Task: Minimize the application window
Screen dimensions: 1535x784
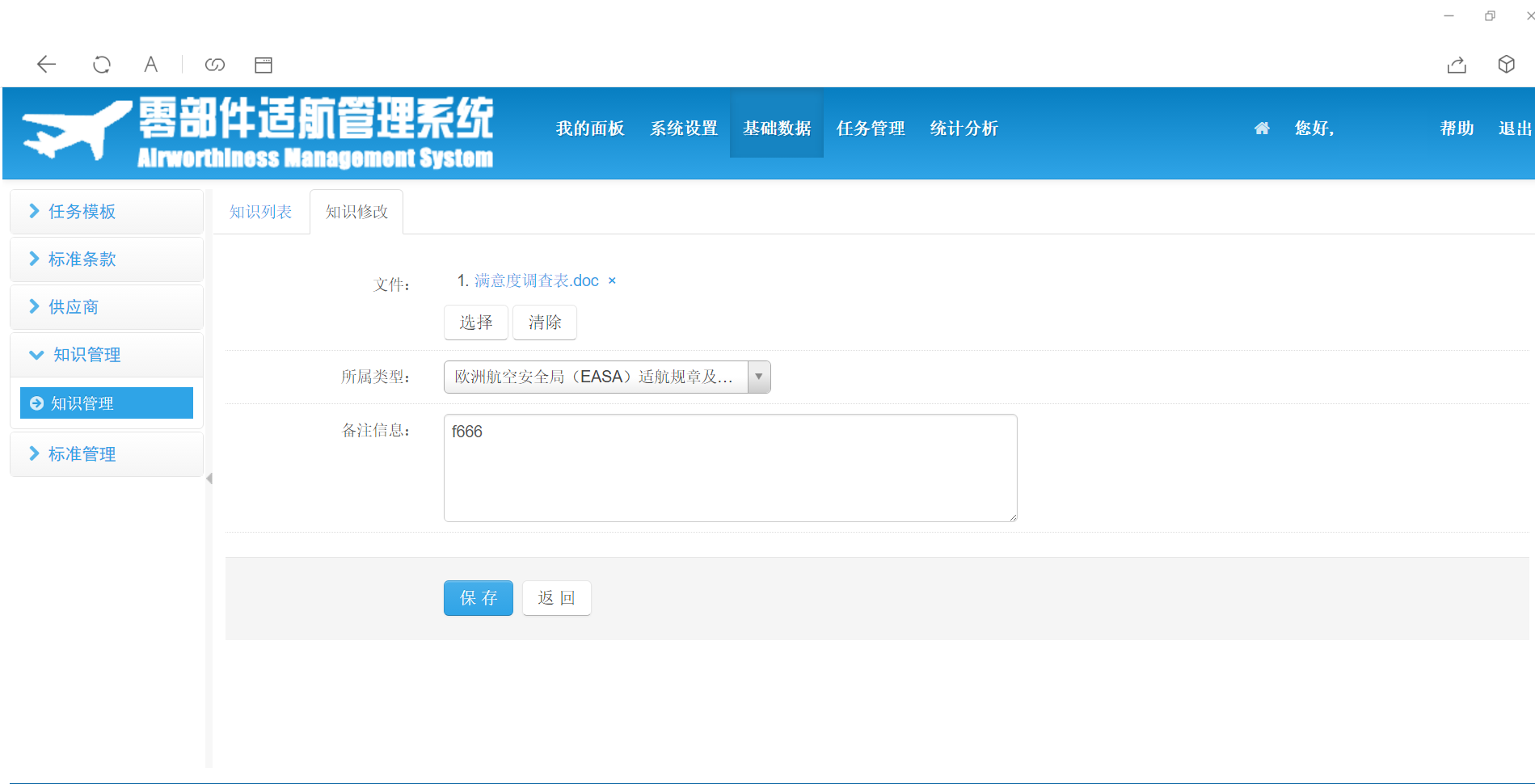Action: coord(1449,15)
